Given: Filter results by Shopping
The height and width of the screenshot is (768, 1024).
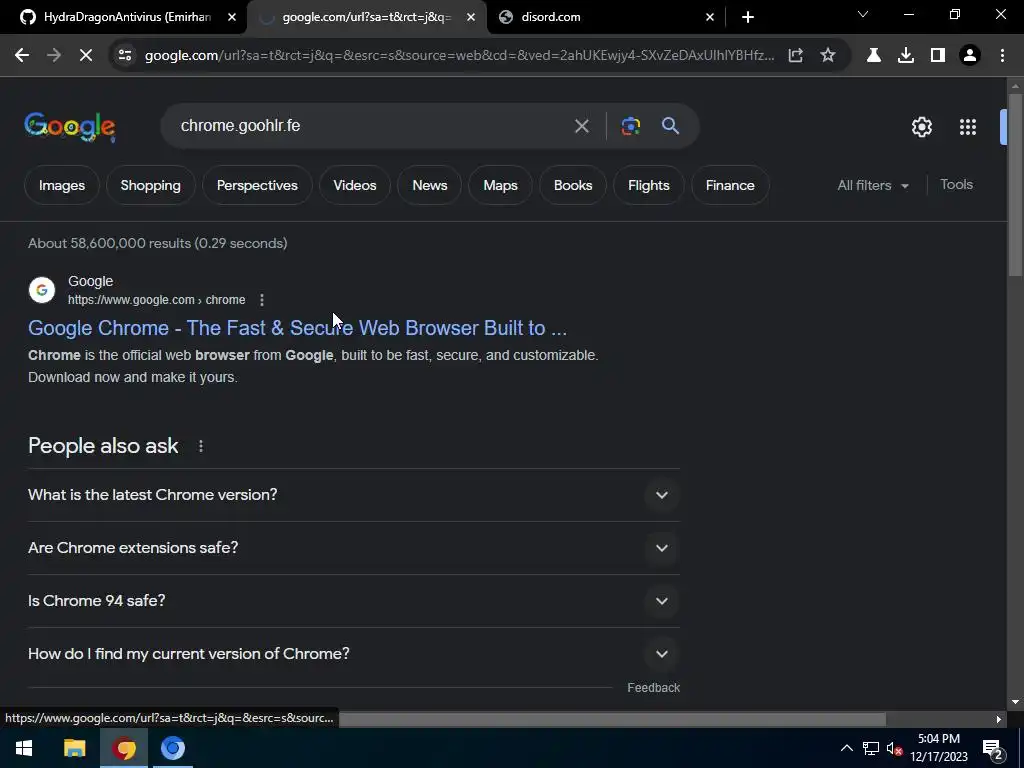Looking at the screenshot, I should pyautogui.click(x=151, y=185).
